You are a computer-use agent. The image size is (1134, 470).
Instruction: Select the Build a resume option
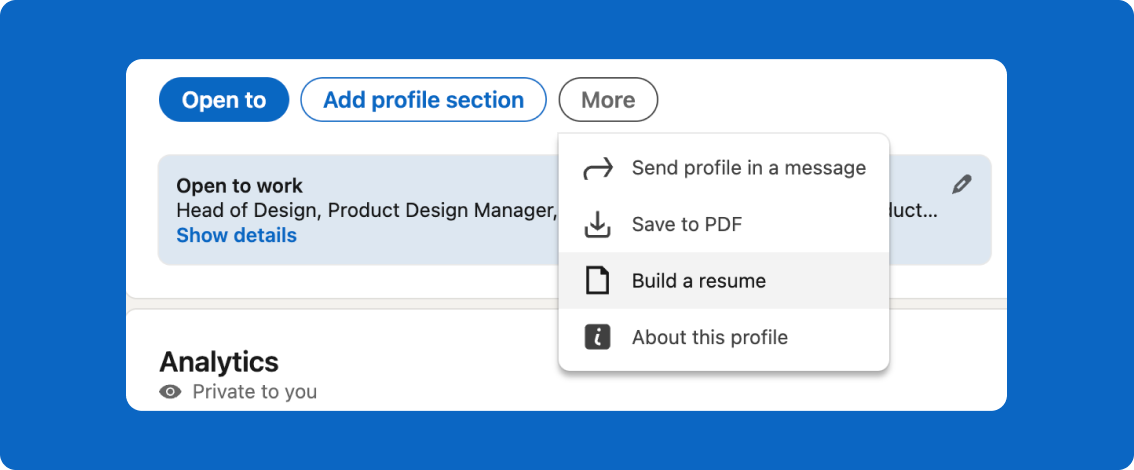698,281
